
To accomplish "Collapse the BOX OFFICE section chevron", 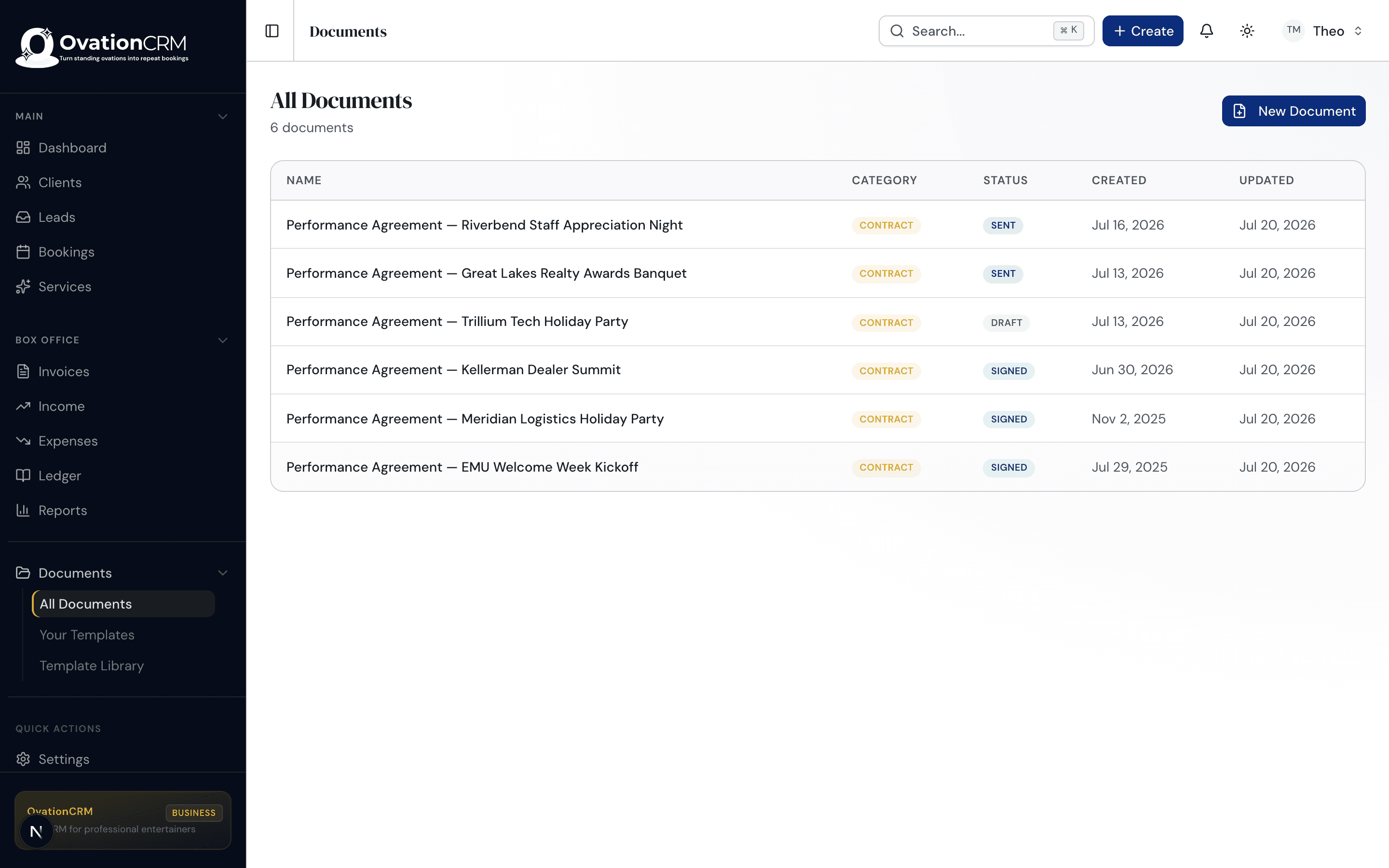I will 223,340.
